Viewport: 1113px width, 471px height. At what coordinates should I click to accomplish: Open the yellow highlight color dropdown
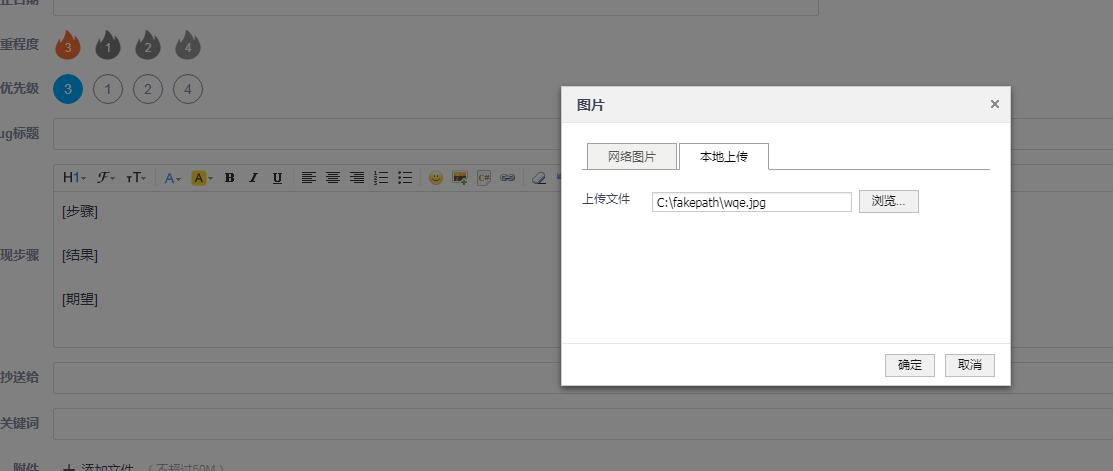[x=202, y=178]
